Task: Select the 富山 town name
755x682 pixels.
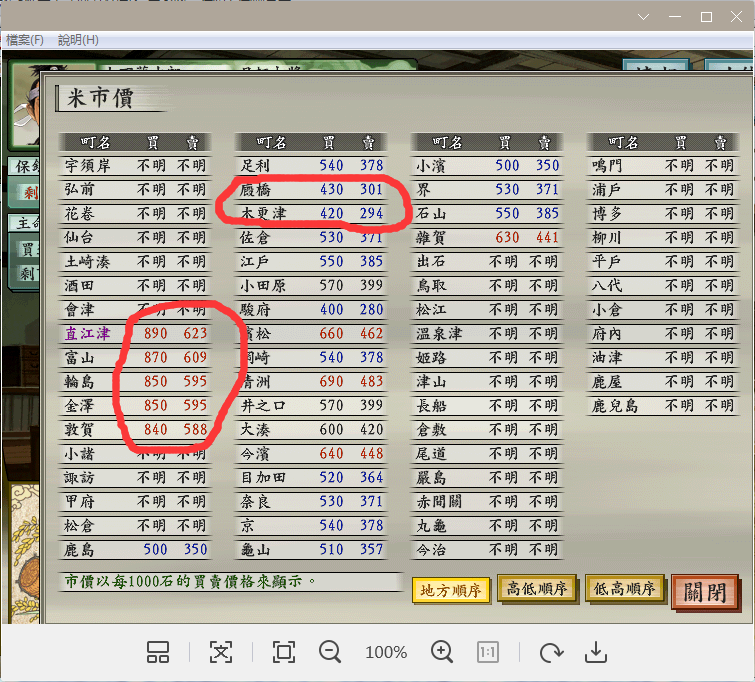Action: coord(79,357)
